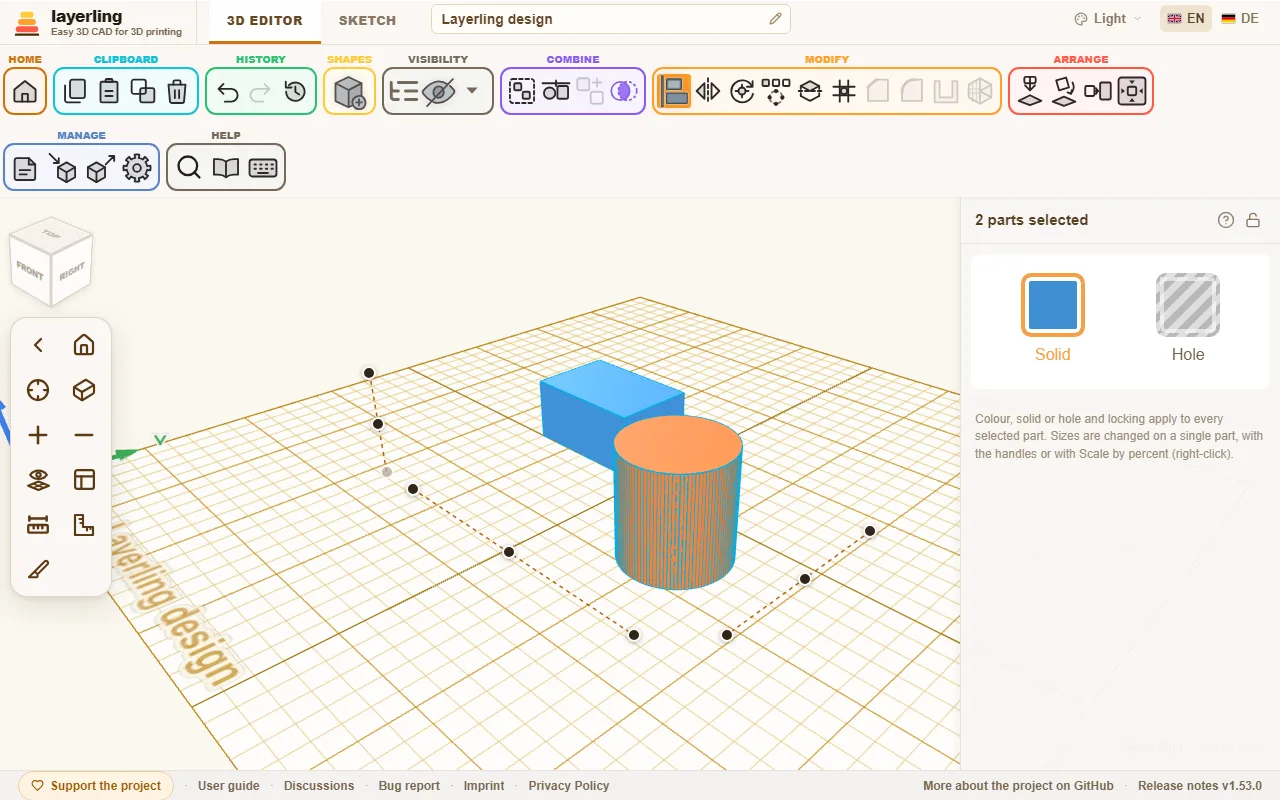Click the lay-flat rotate icon in Arrange
This screenshot has width=1280, height=800.
click(x=1064, y=92)
